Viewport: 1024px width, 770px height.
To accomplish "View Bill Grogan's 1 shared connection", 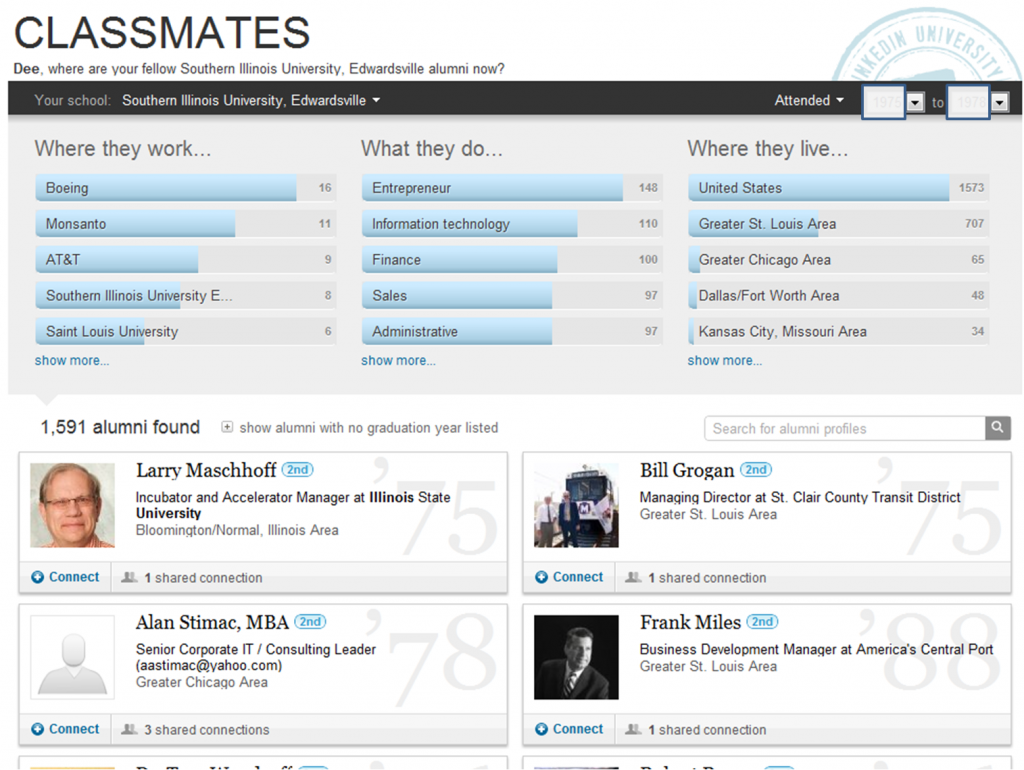I will 707,578.
